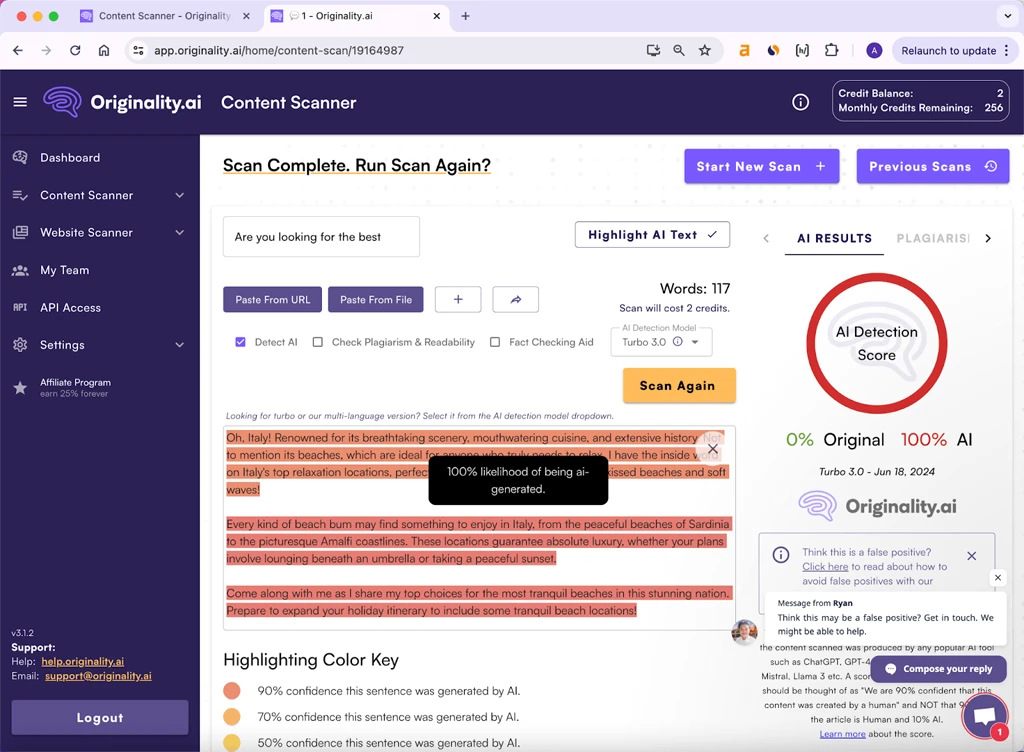Open My Team page
Image resolution: width=1024 pixels, height=752 pixels.
[x=65, y=270]
